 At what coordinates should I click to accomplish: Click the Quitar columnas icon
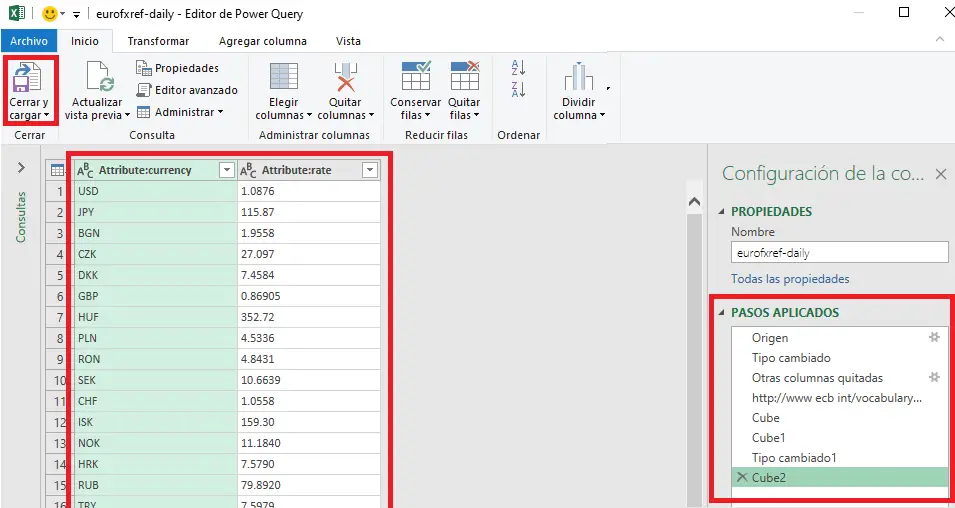(345, 77)
